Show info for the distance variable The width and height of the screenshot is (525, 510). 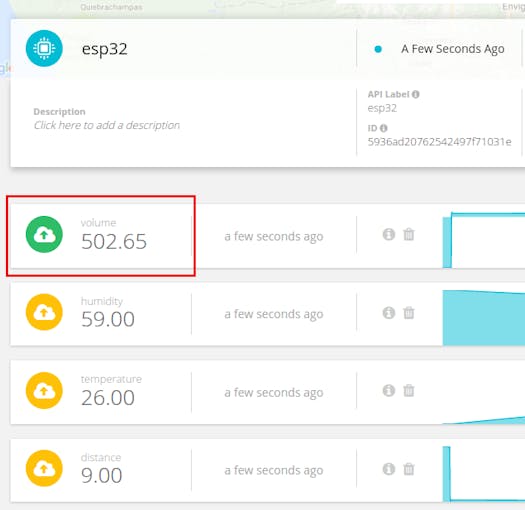pyautogui.click(x=389, y=469)
